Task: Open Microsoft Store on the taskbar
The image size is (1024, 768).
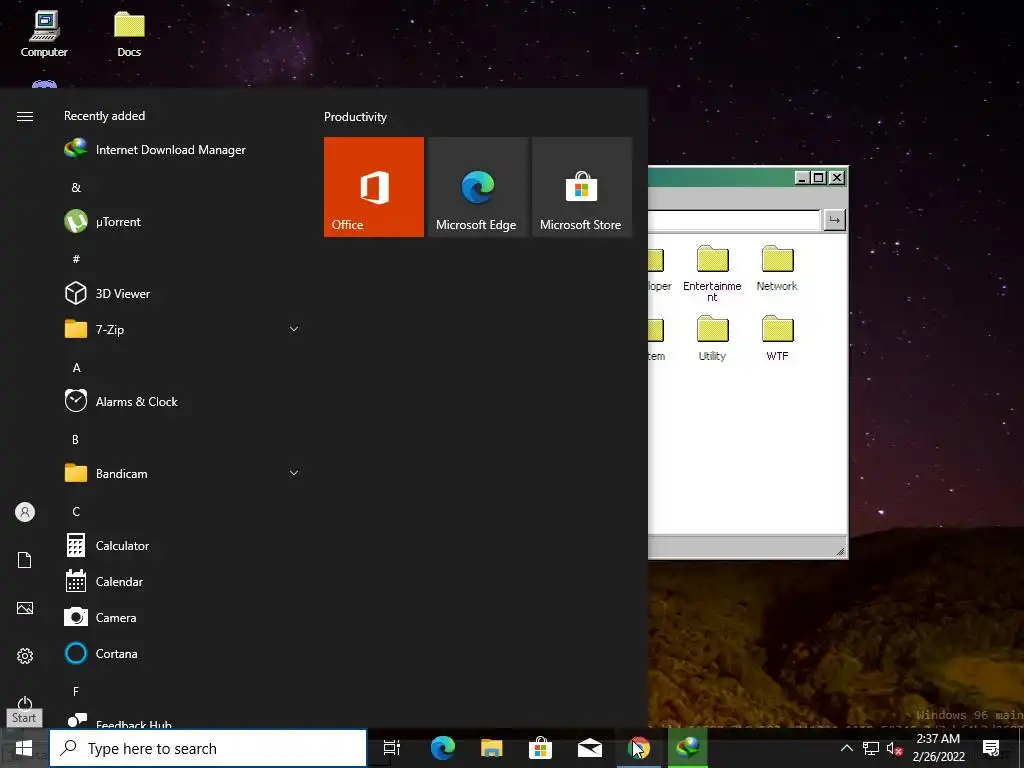Action: coord(541,748)
